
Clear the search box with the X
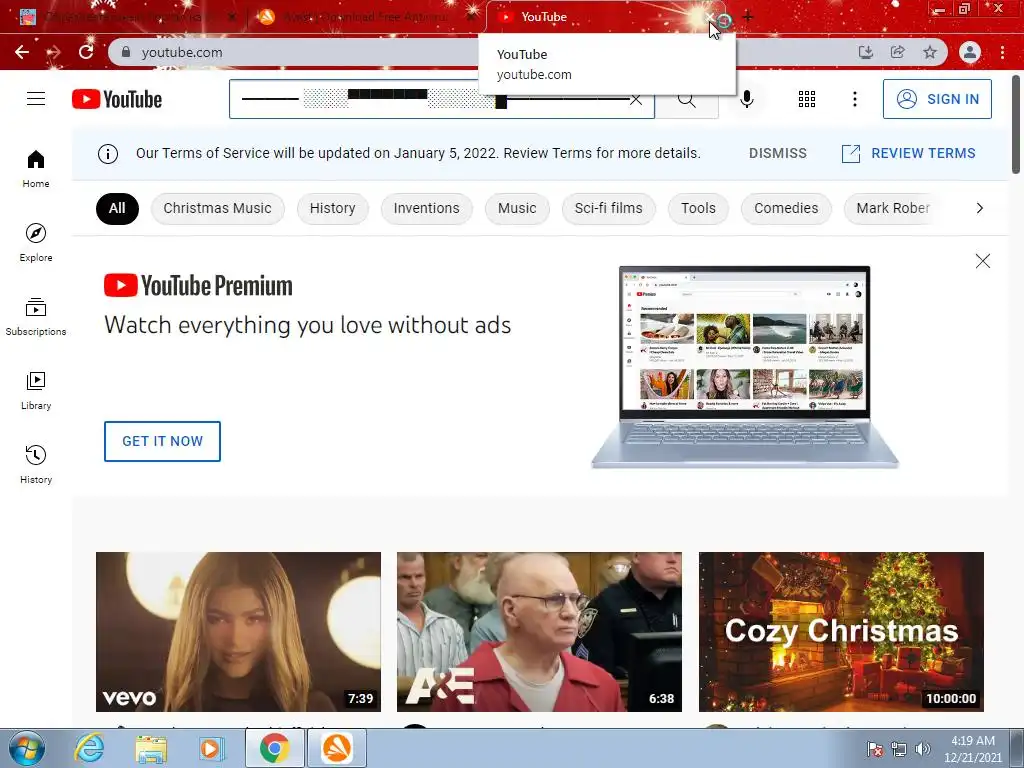tap(635, 99)
